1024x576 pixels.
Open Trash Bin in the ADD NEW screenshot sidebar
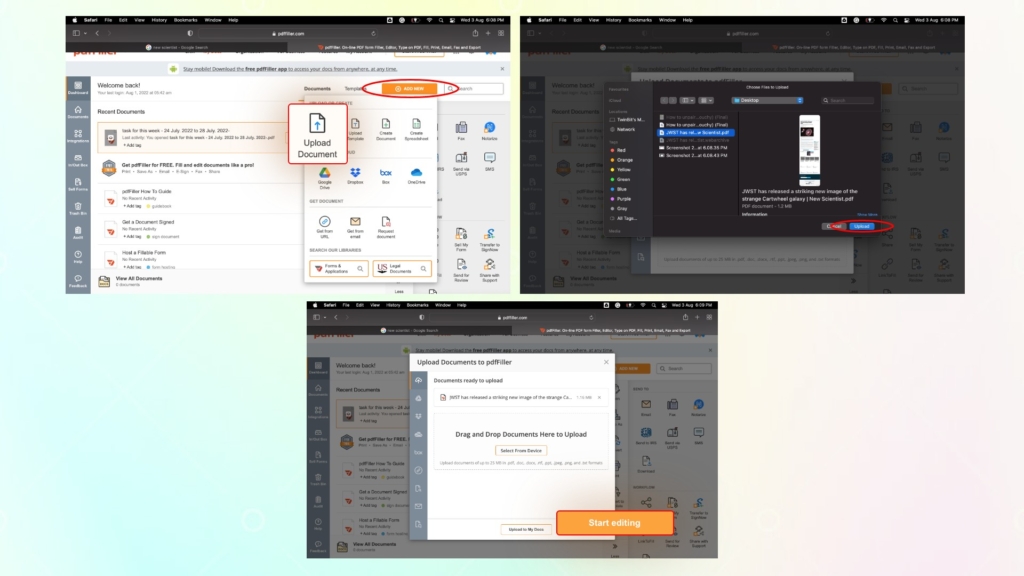pyautogui.click(x=78, y=208)
